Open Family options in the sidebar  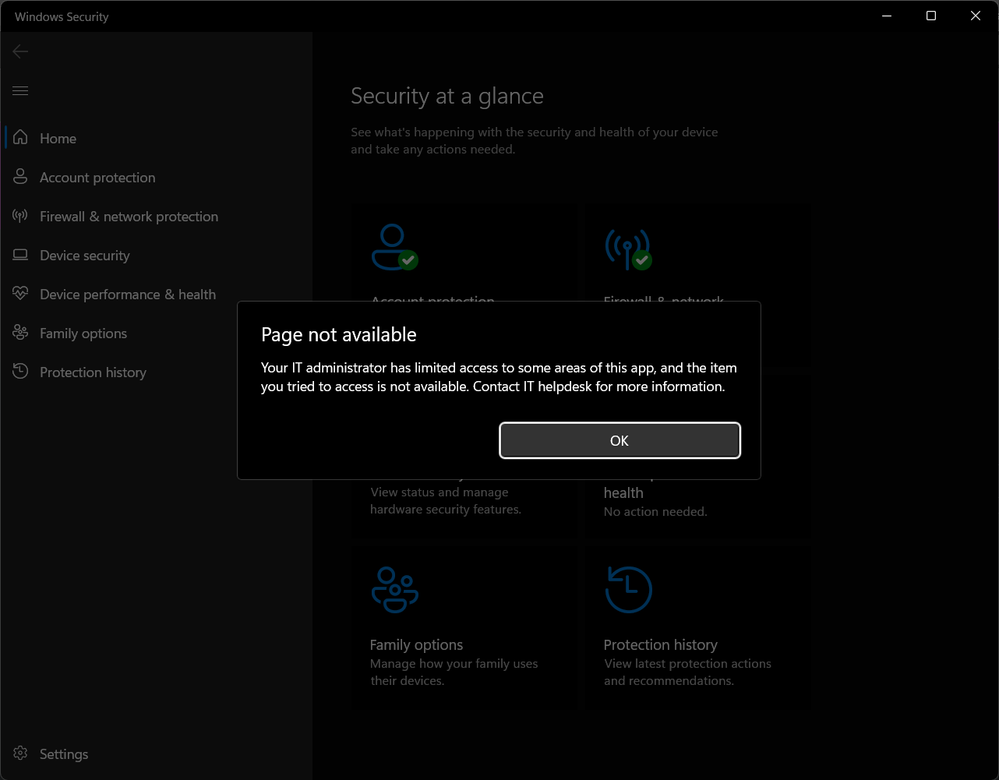pyautogui.click(x=83, y=333)
